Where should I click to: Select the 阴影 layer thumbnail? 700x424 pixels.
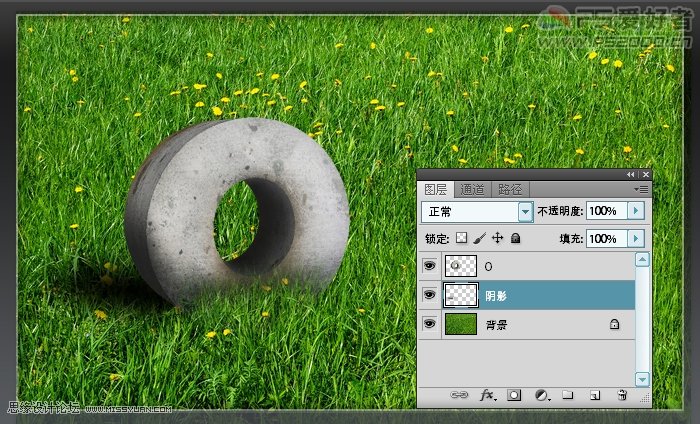tap(461, 295)
